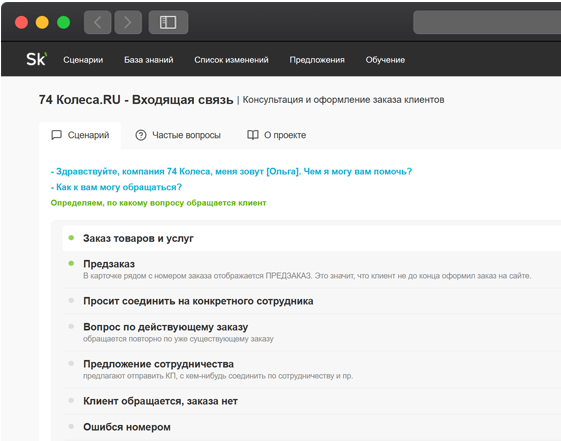Click subtitle 'Консультация и оформление заказа клиентов'
The width and height of the screenshot is (561, 441).
[343, 100]
